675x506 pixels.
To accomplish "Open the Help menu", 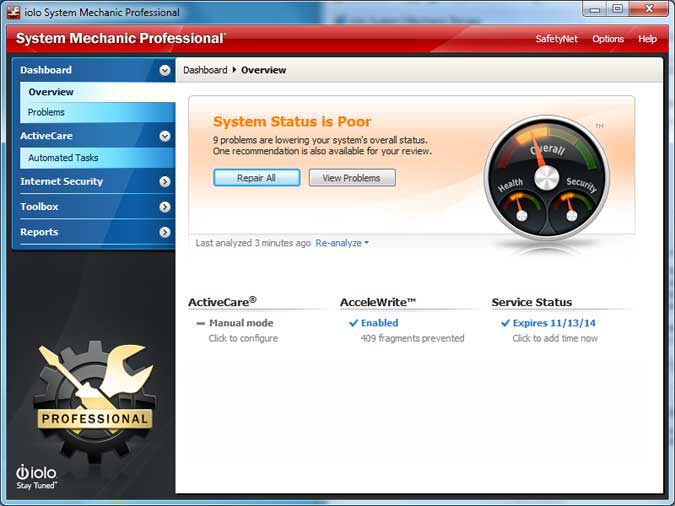I will (x=647, y=39).
